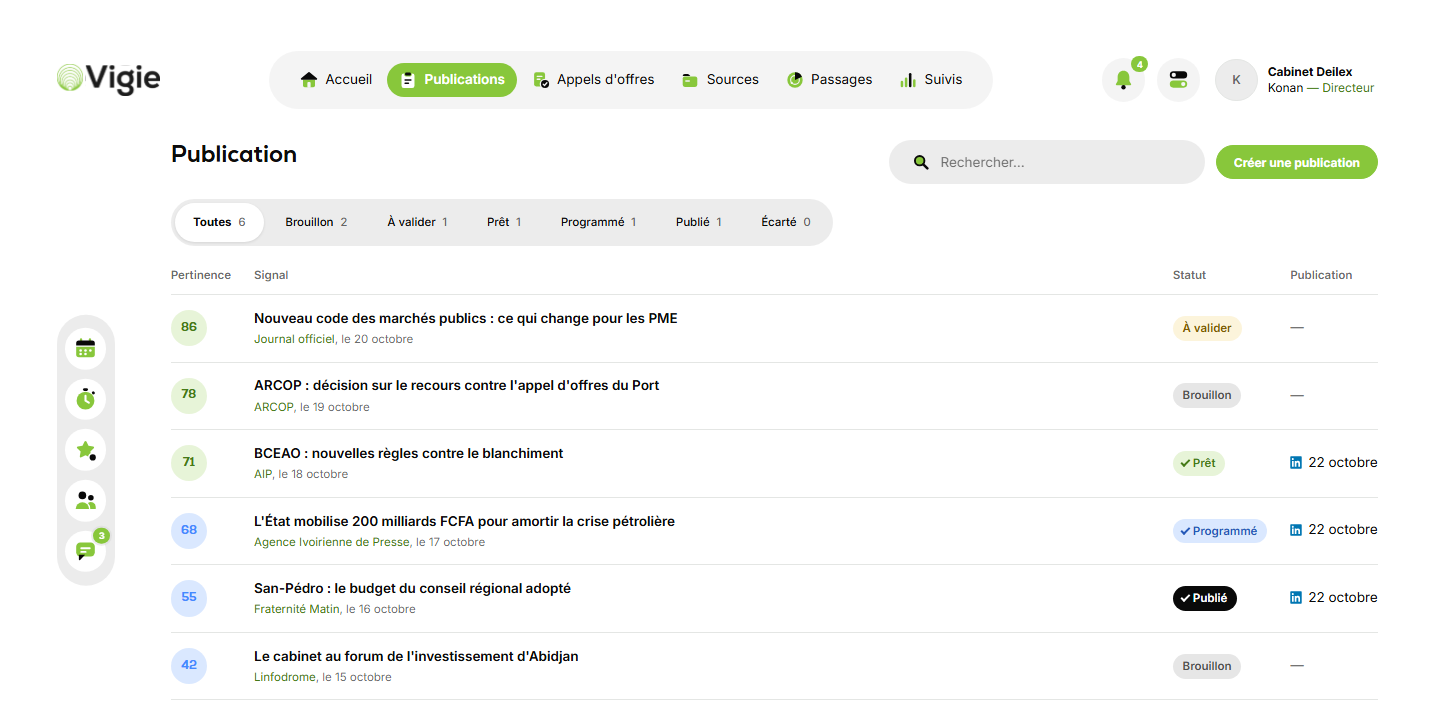Go to Accueil in the top navigation

point(336,80)
